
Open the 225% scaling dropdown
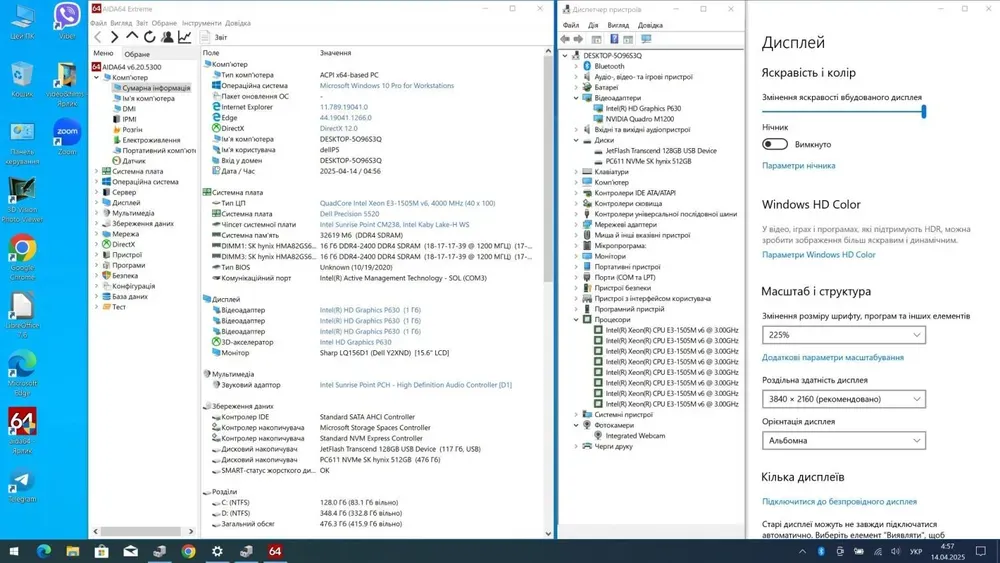coord(843,335)
